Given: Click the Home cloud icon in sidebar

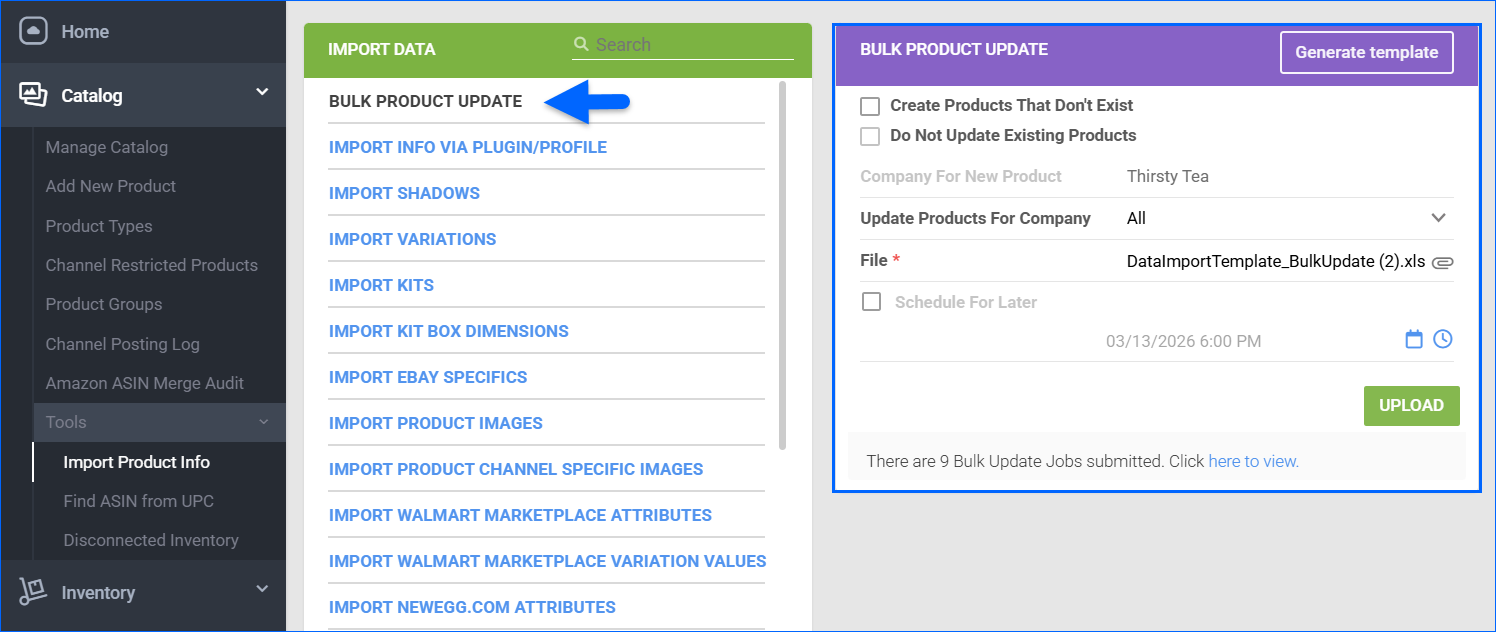Looking at the screenshot, I should (33, 31).
